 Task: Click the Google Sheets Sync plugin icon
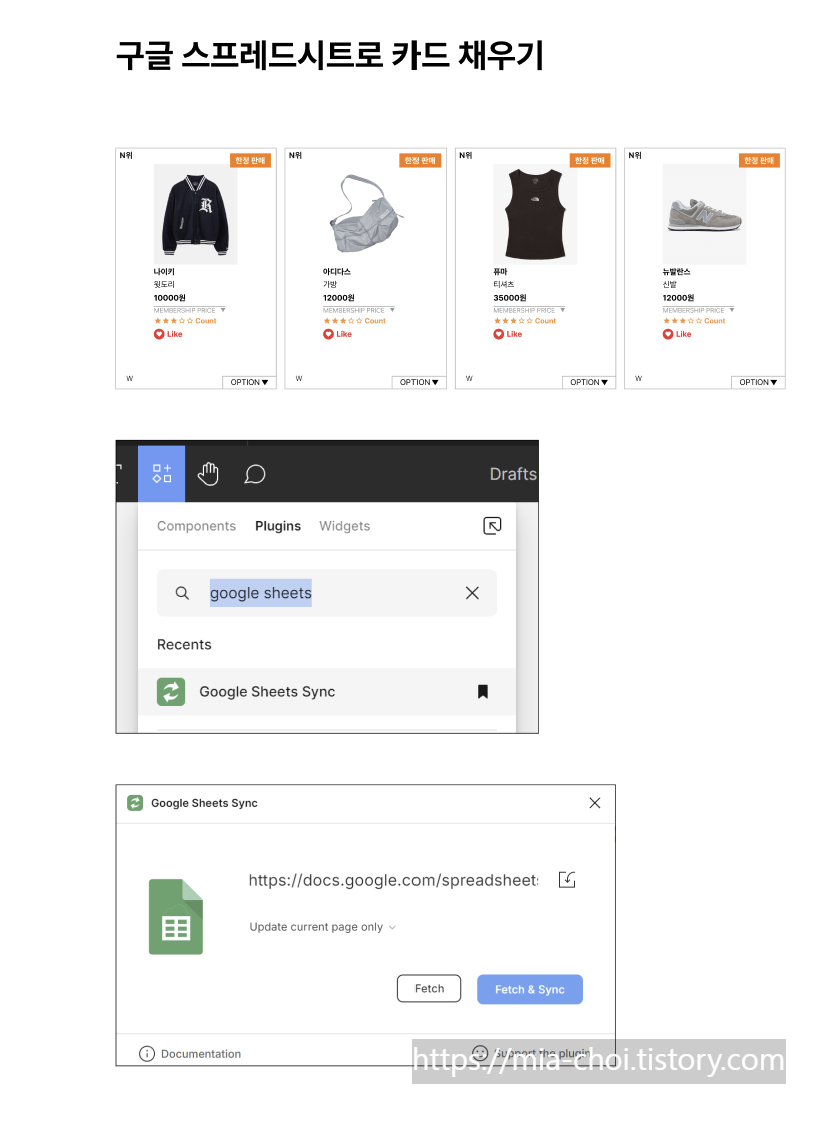pos(171,692)
